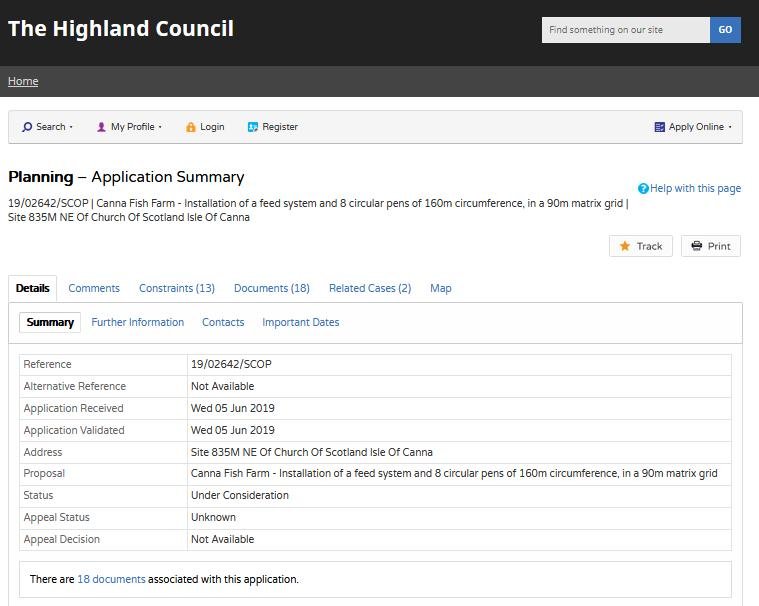Click the printer icon on Print button
Screen dimensions: 759x606
(697, 246)
